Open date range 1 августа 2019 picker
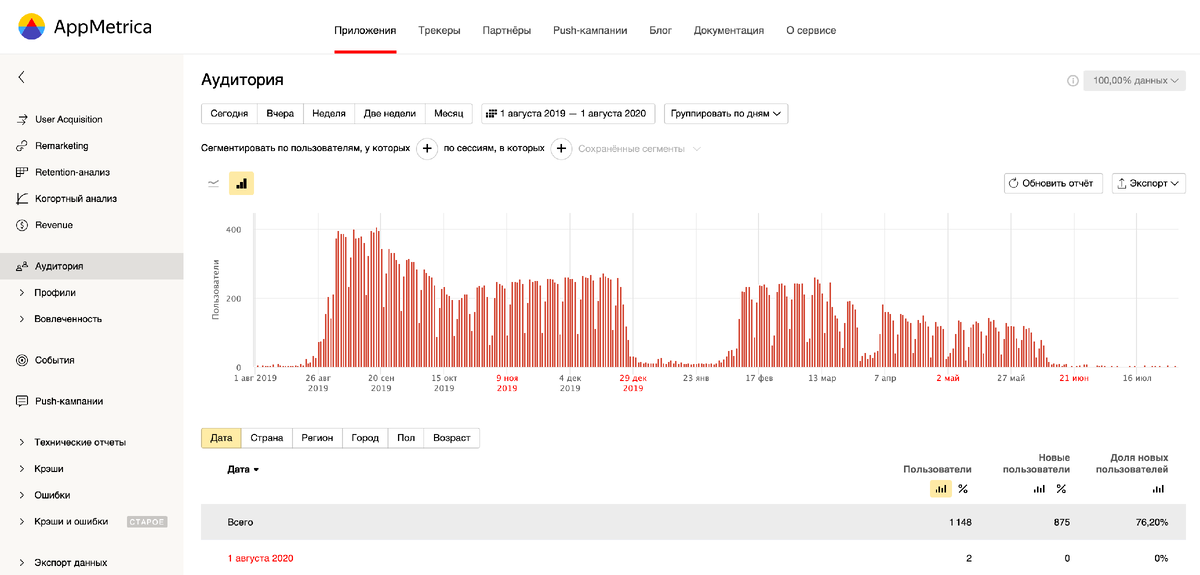1200x575 pixels. coord(569,114)
